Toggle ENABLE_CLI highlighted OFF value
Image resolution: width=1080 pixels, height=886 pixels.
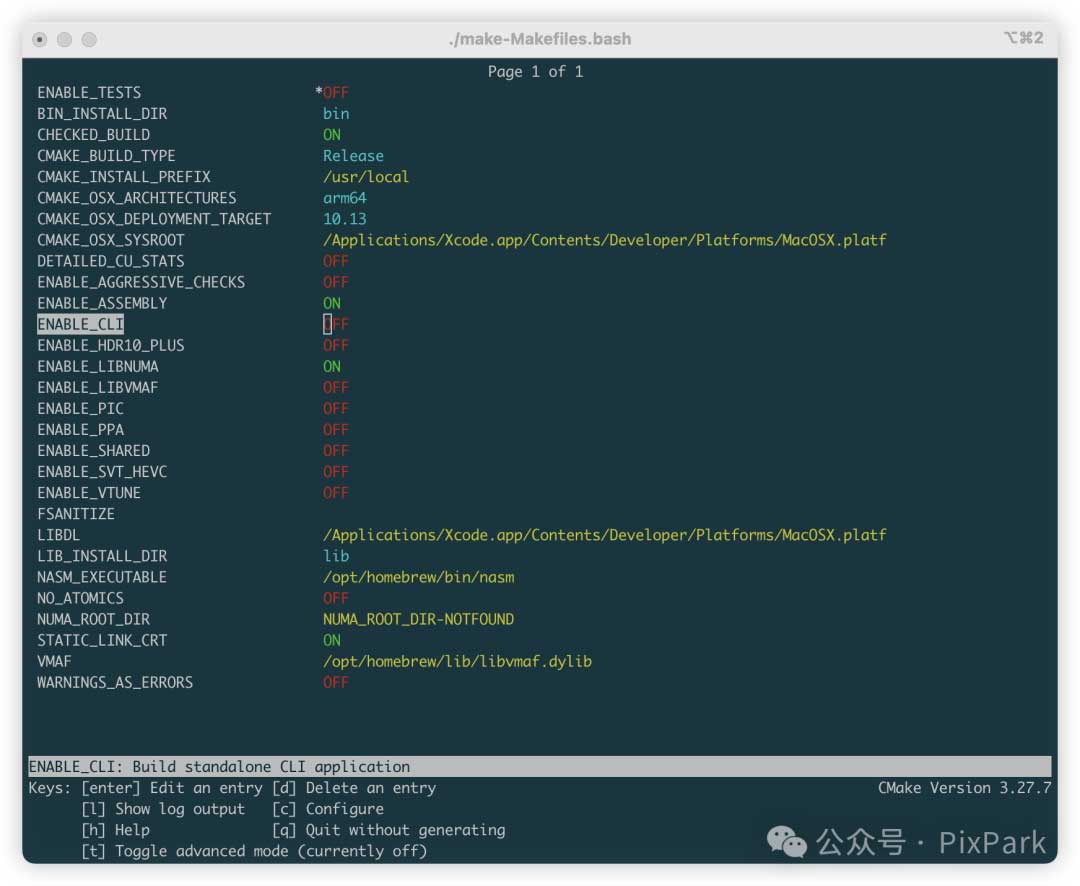click(335, 324)
